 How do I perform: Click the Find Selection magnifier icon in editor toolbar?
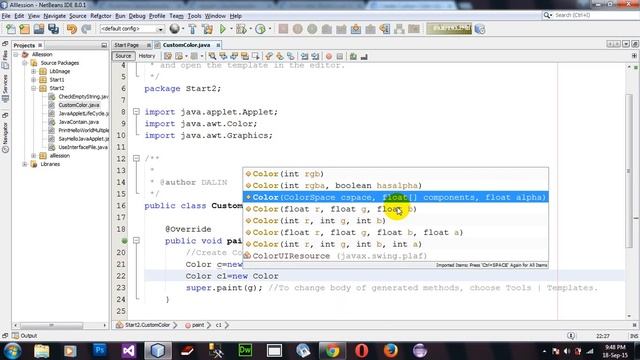click(x=212, y=56)
